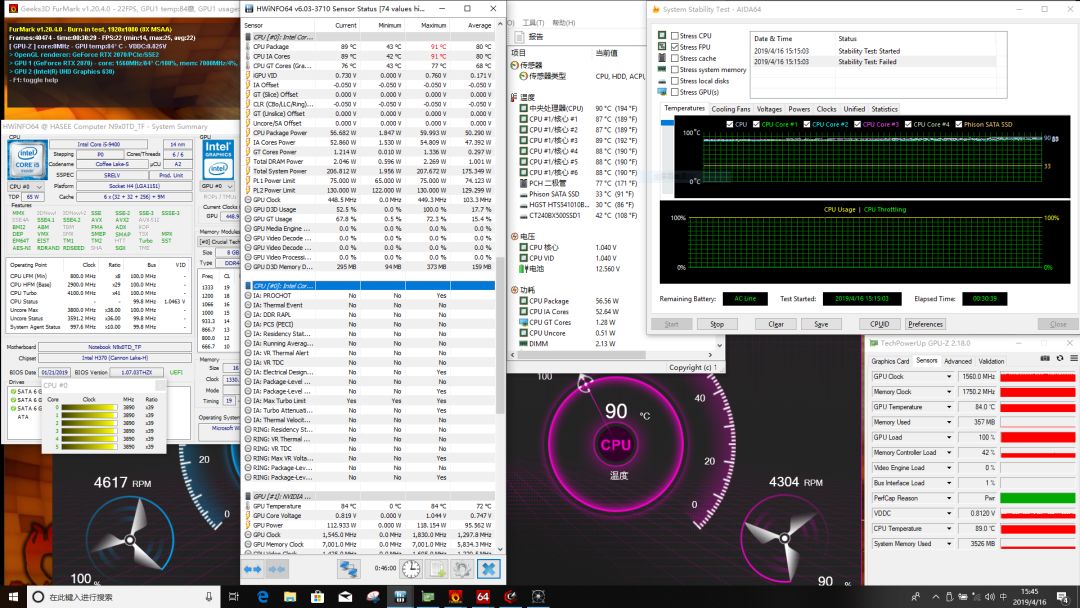
Task: Switch to Statistics tab in AIDA64
Action: 884,109
